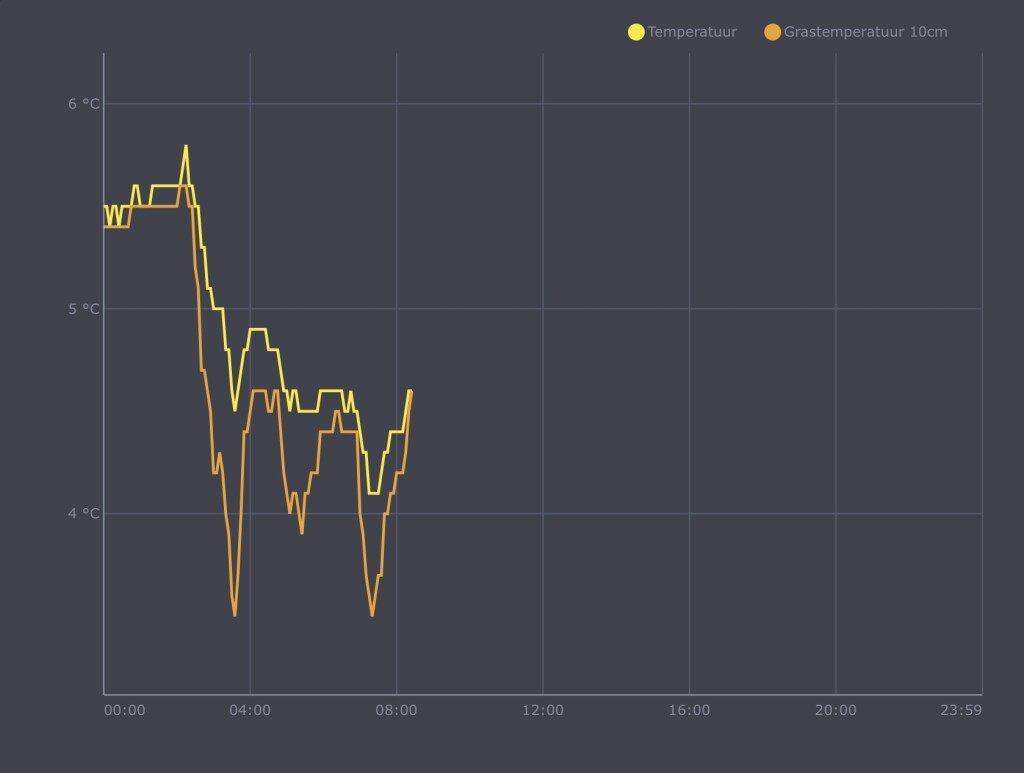Select the 20:00 x-axis label
Image resolution: width=1024 pixels, height=773 pixels.
pos(835,710)
